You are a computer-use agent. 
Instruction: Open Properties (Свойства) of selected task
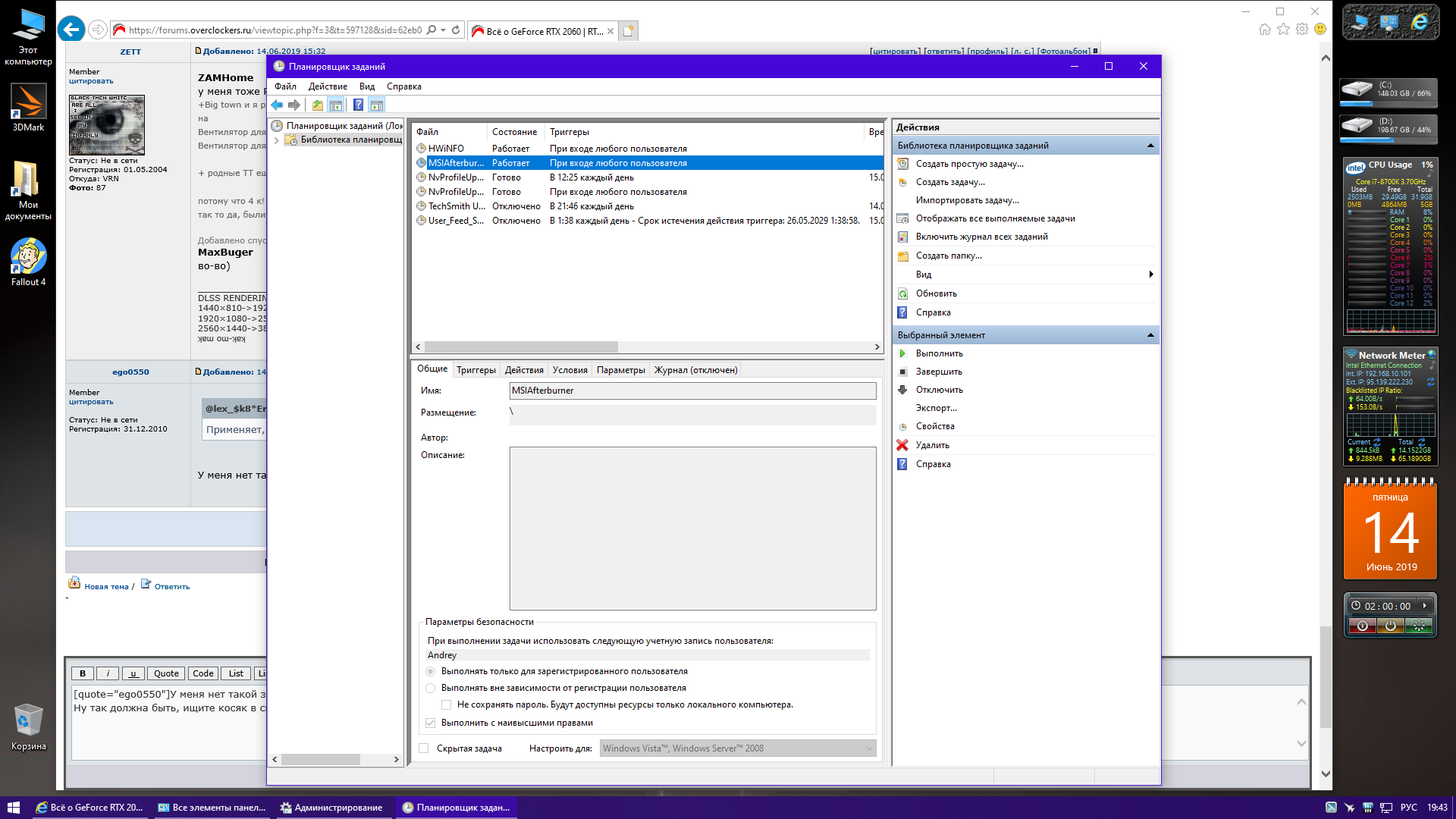click(x=934, y=426)
